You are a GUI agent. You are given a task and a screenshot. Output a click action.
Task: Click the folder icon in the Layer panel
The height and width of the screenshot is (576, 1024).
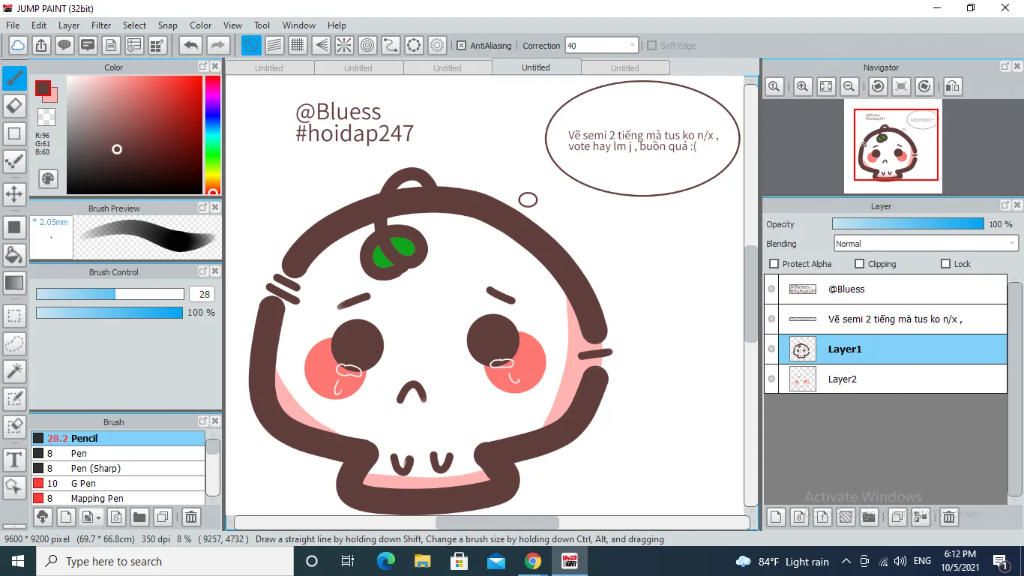click(x=869, y=517)
